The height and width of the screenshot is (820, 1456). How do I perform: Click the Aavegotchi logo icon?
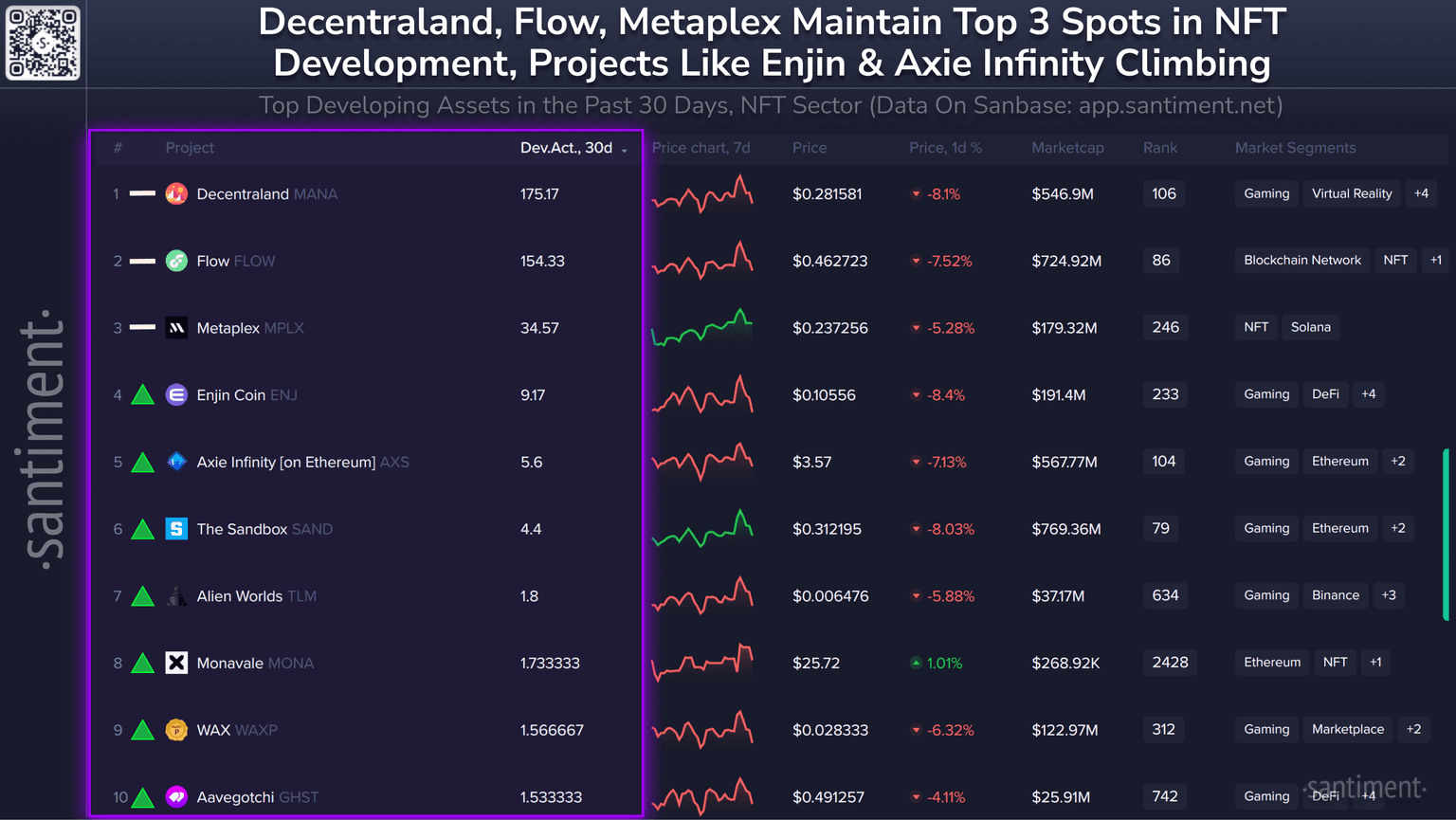point(176,797)
